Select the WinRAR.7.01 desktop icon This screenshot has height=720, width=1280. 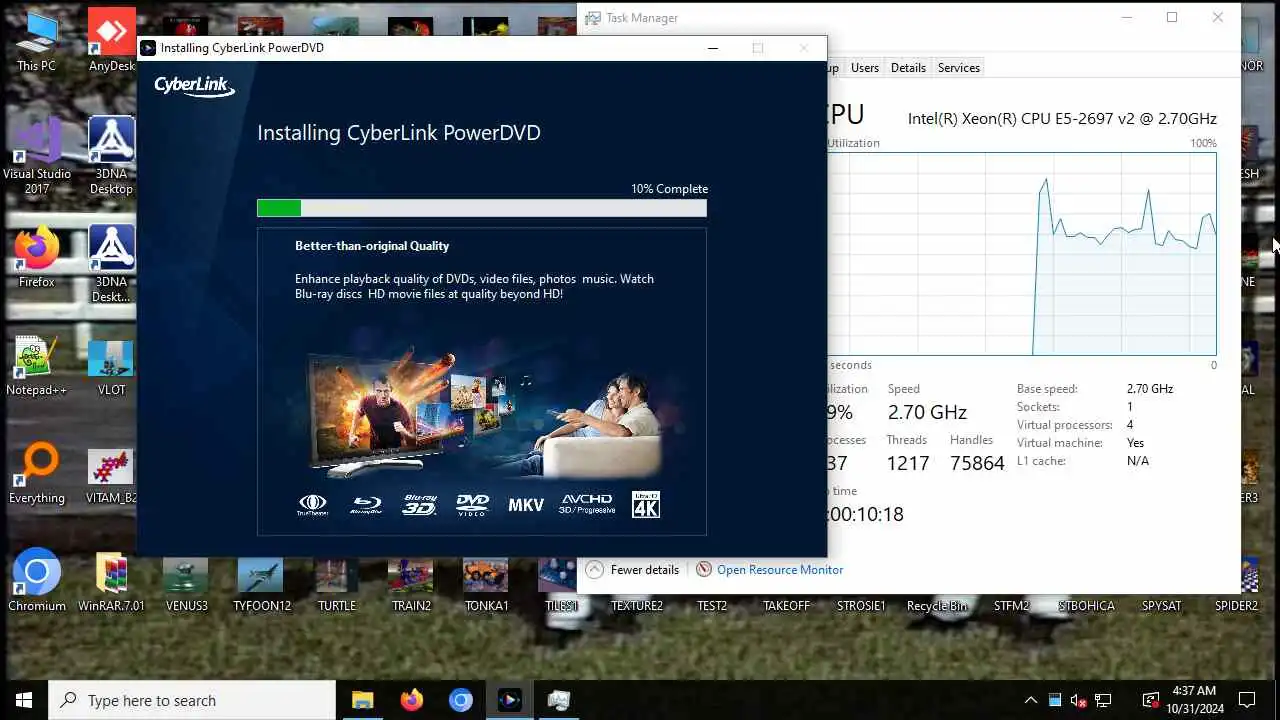click(x=111, y=581)
